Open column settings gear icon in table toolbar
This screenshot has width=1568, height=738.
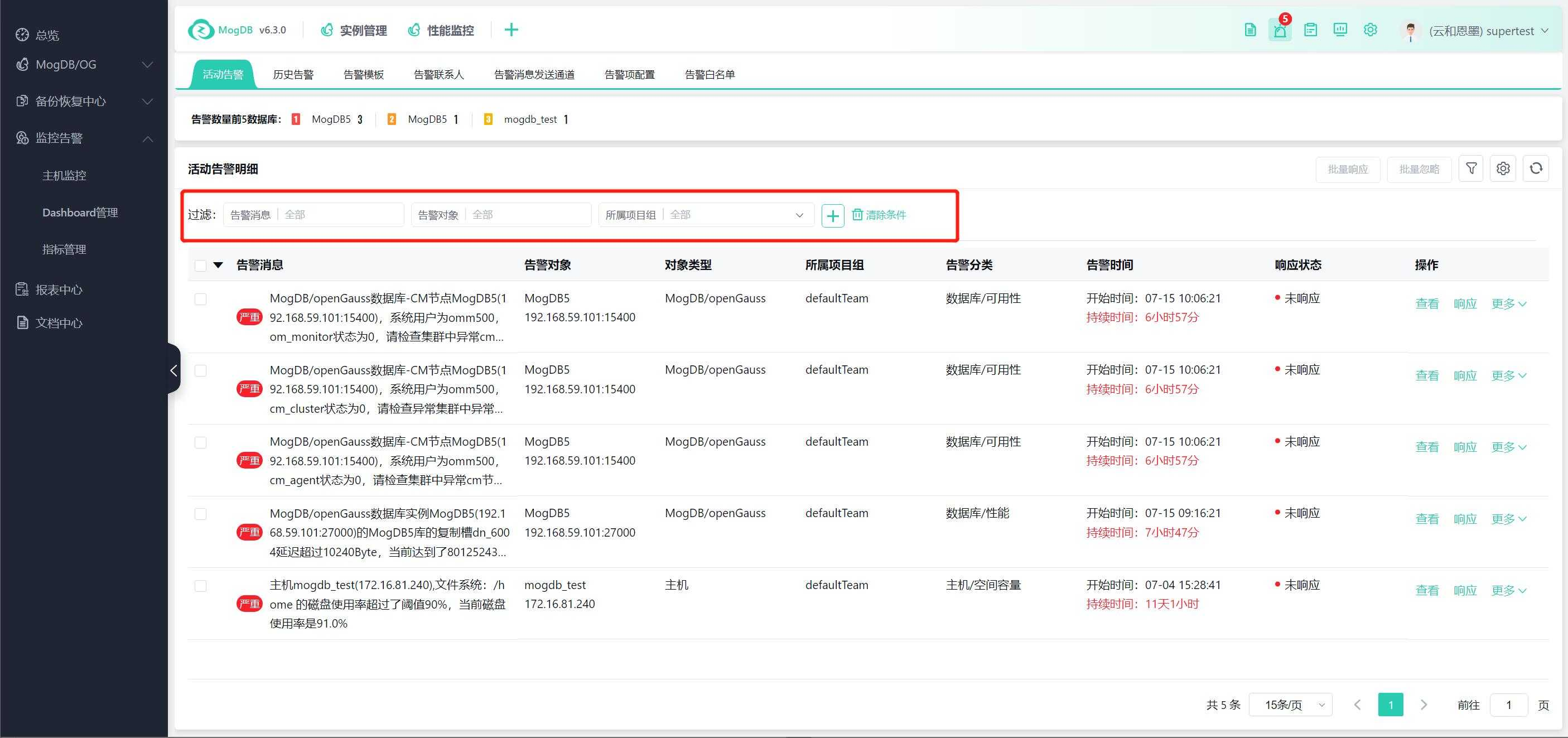(x=1503, y=168)
